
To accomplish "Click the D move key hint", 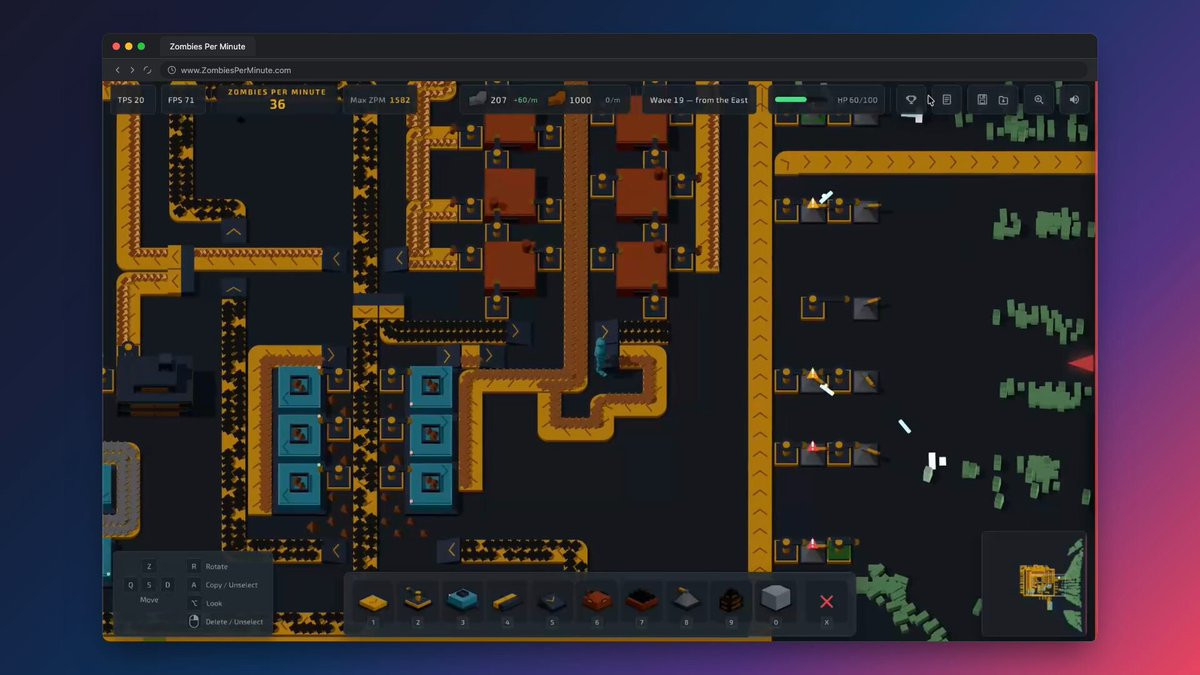I will (x=167, y=584).
